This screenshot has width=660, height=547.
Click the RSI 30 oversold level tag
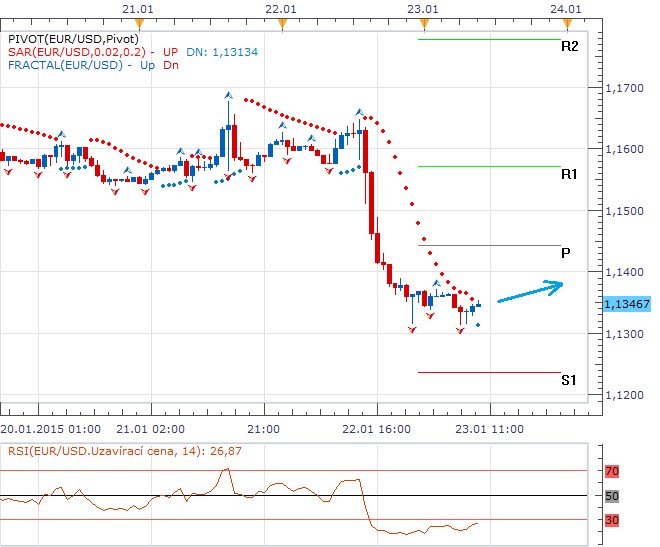[x=615, y=519]
